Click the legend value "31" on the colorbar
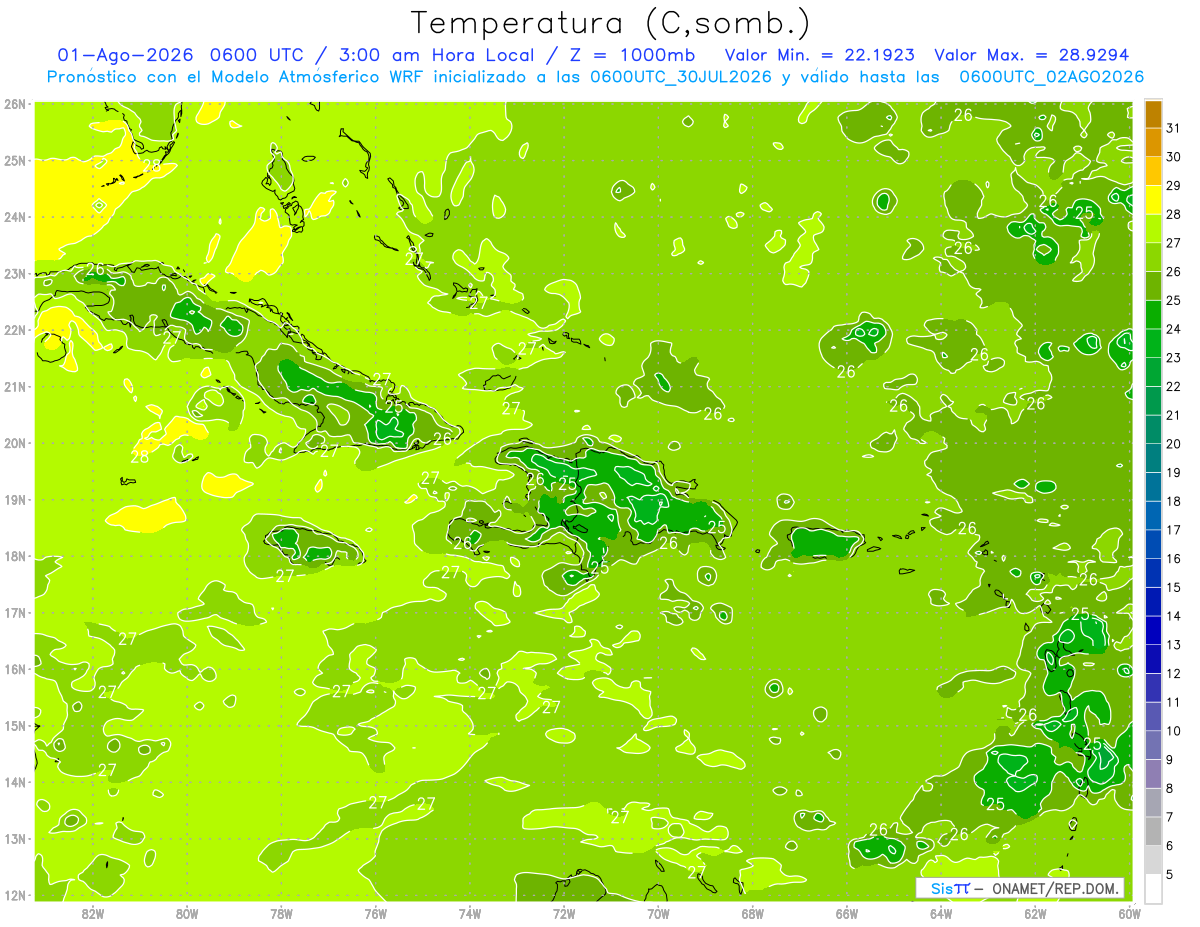This screenshot has height=927, width=1200. (1174, 128)
